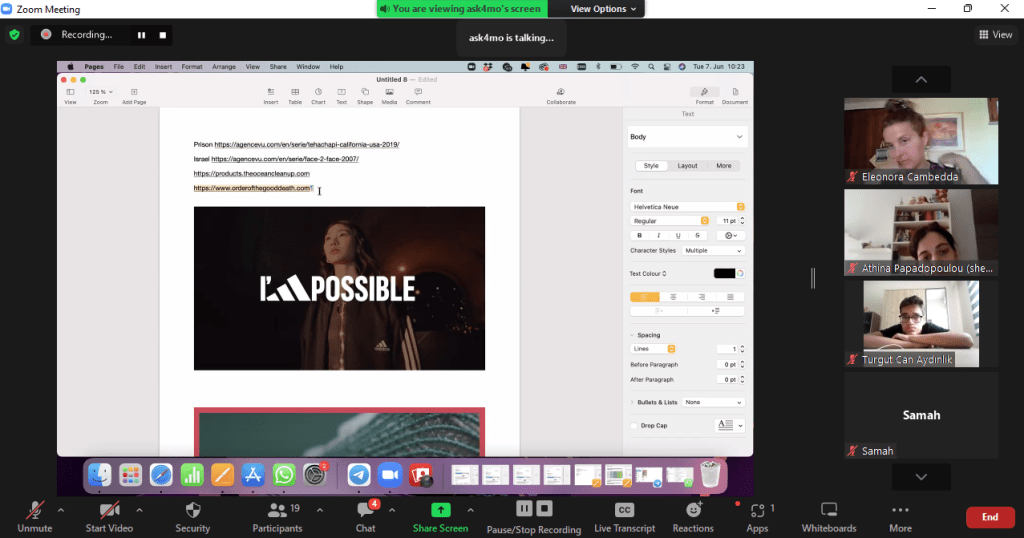Stop the recording from top bar
The image size is (1024, 538).
(162, 35)
